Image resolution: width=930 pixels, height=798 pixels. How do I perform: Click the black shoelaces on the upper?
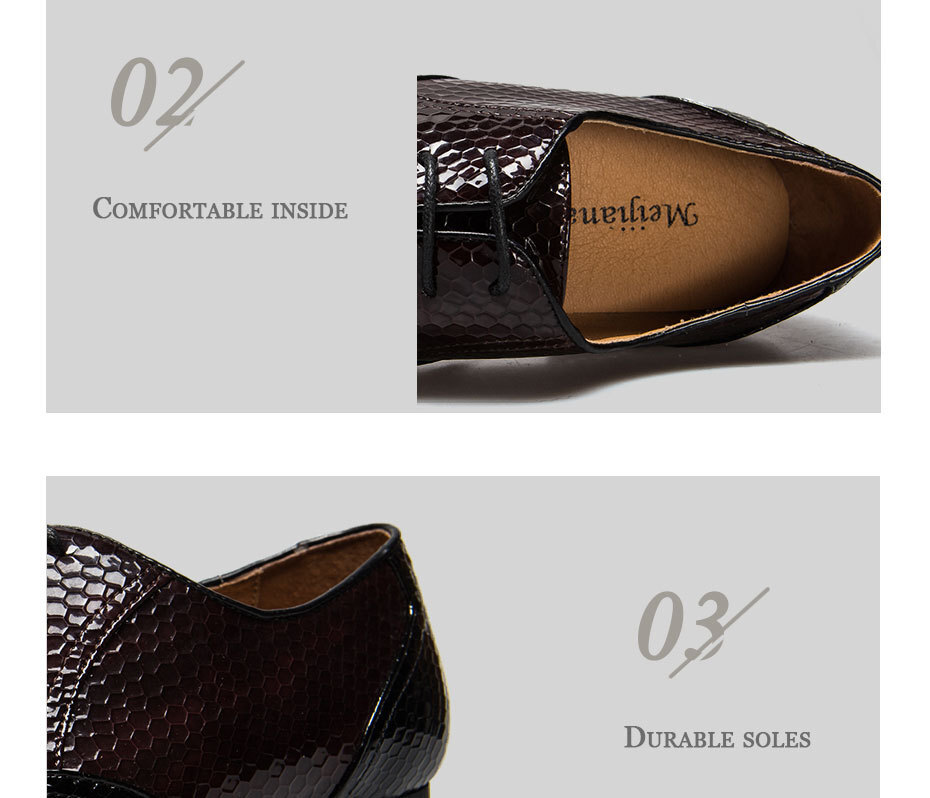464,222
